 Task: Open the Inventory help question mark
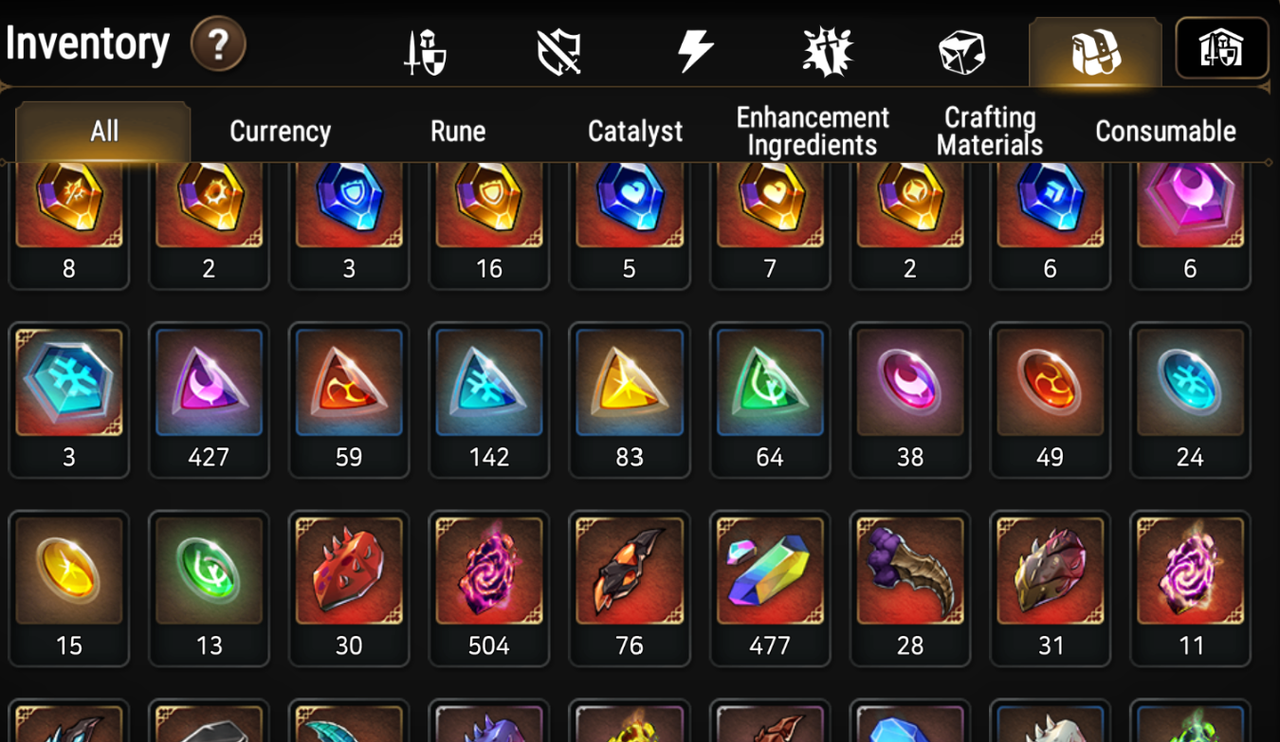(x=218, y=44)
